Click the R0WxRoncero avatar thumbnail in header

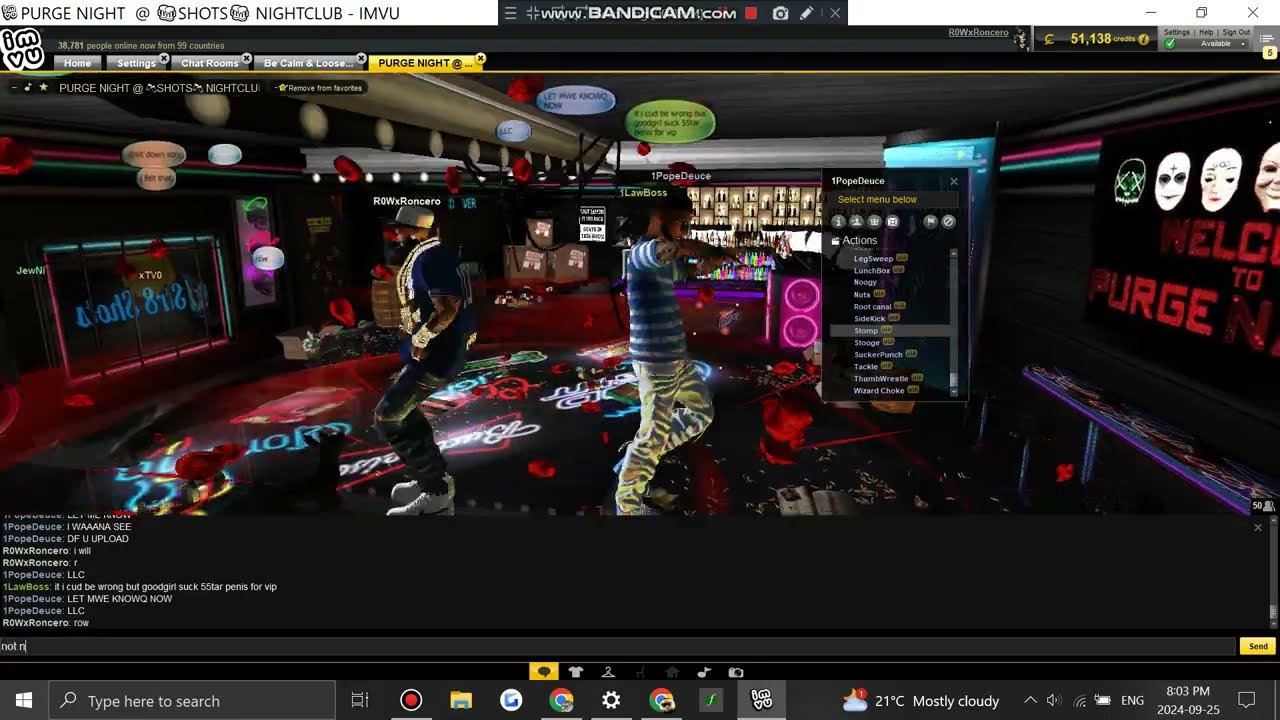1021,38
